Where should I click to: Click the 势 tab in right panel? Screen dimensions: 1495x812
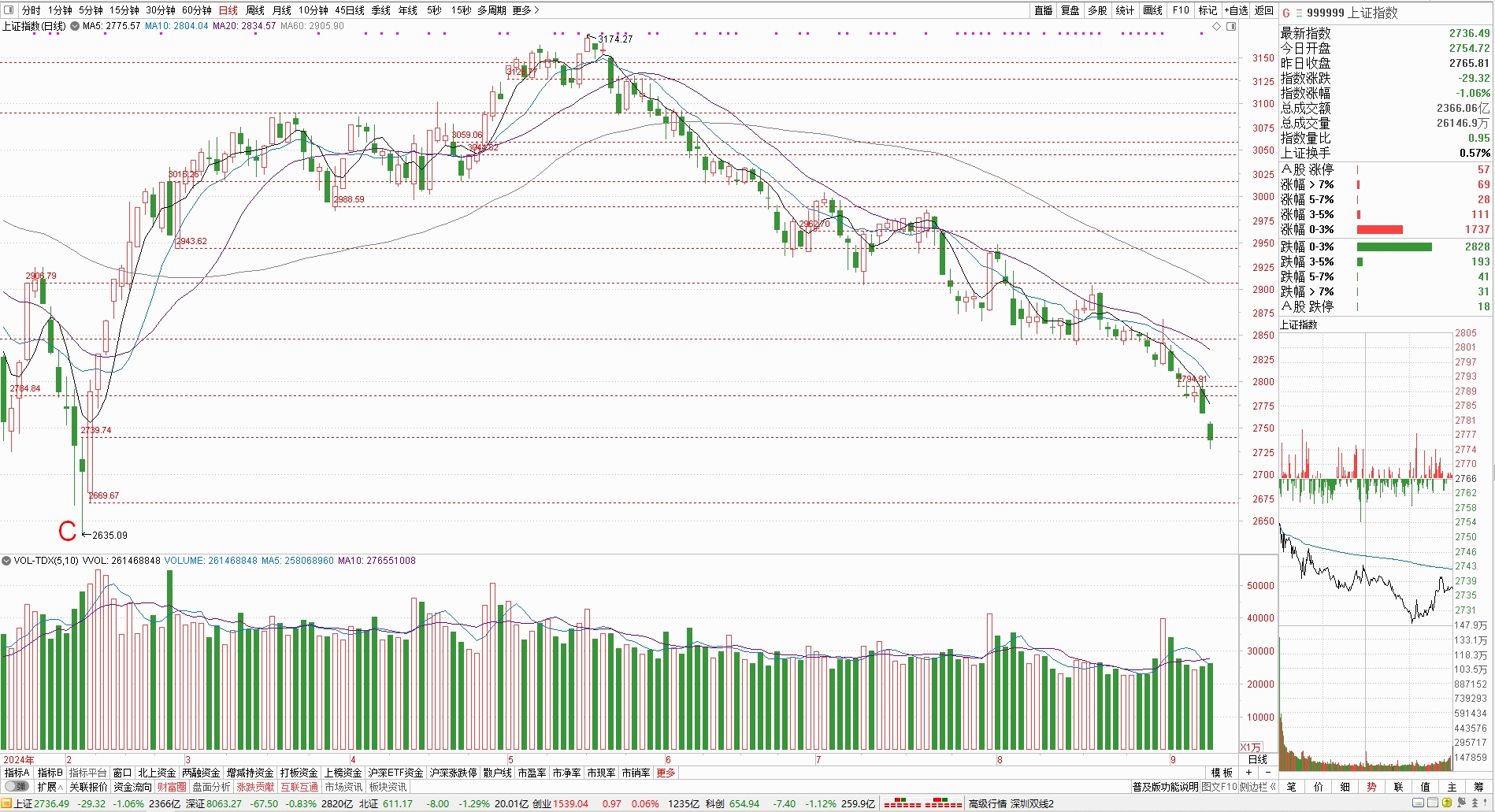click(x=1371, y=787)
